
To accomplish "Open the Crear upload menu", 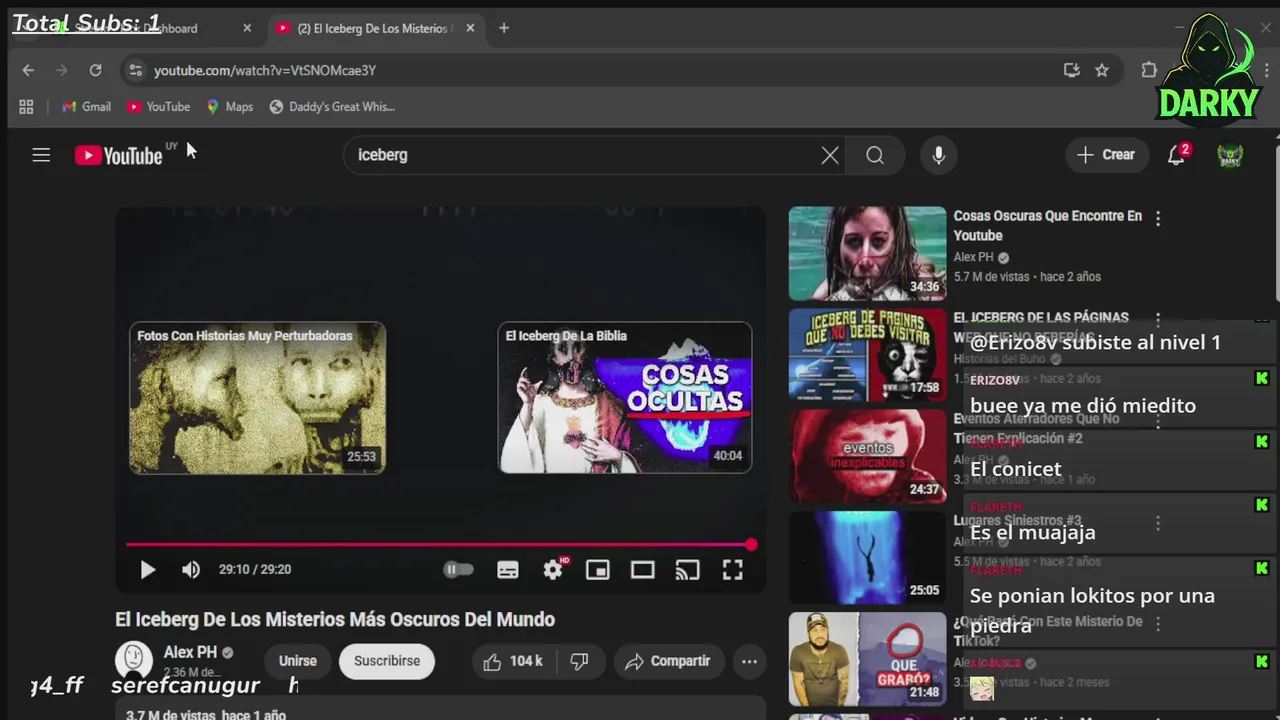I will [1106, 155].
